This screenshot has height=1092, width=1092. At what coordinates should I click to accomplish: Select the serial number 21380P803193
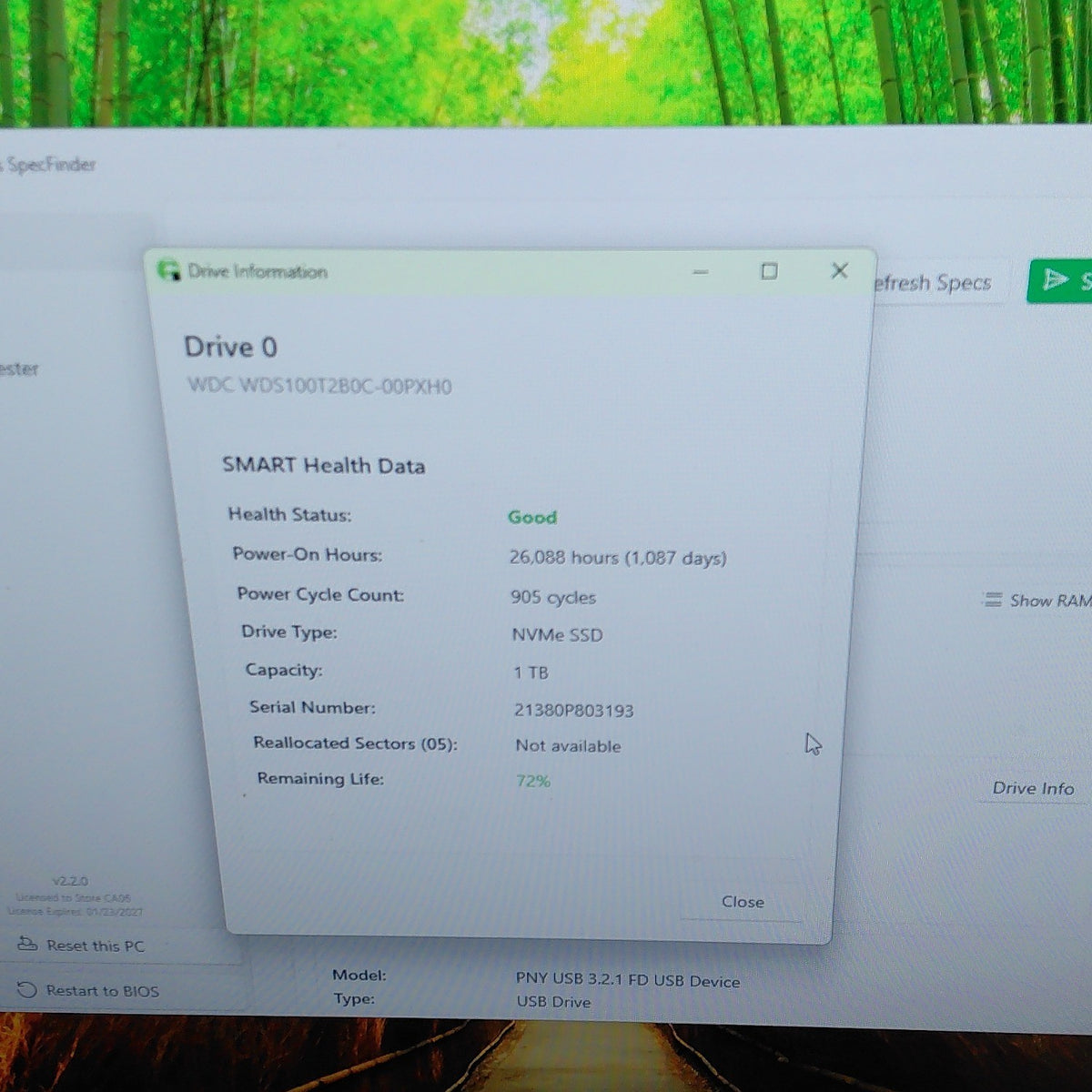pyautogui.click(x=573, y=711)
